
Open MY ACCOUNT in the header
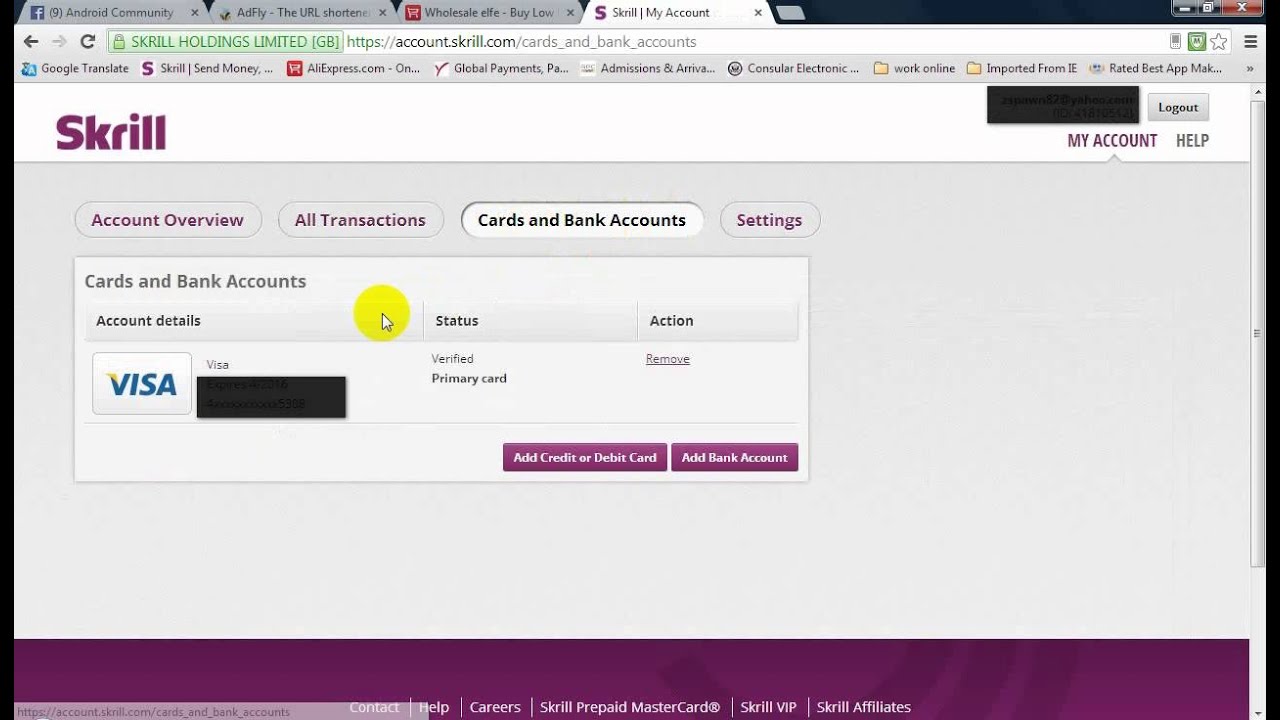1112,140
